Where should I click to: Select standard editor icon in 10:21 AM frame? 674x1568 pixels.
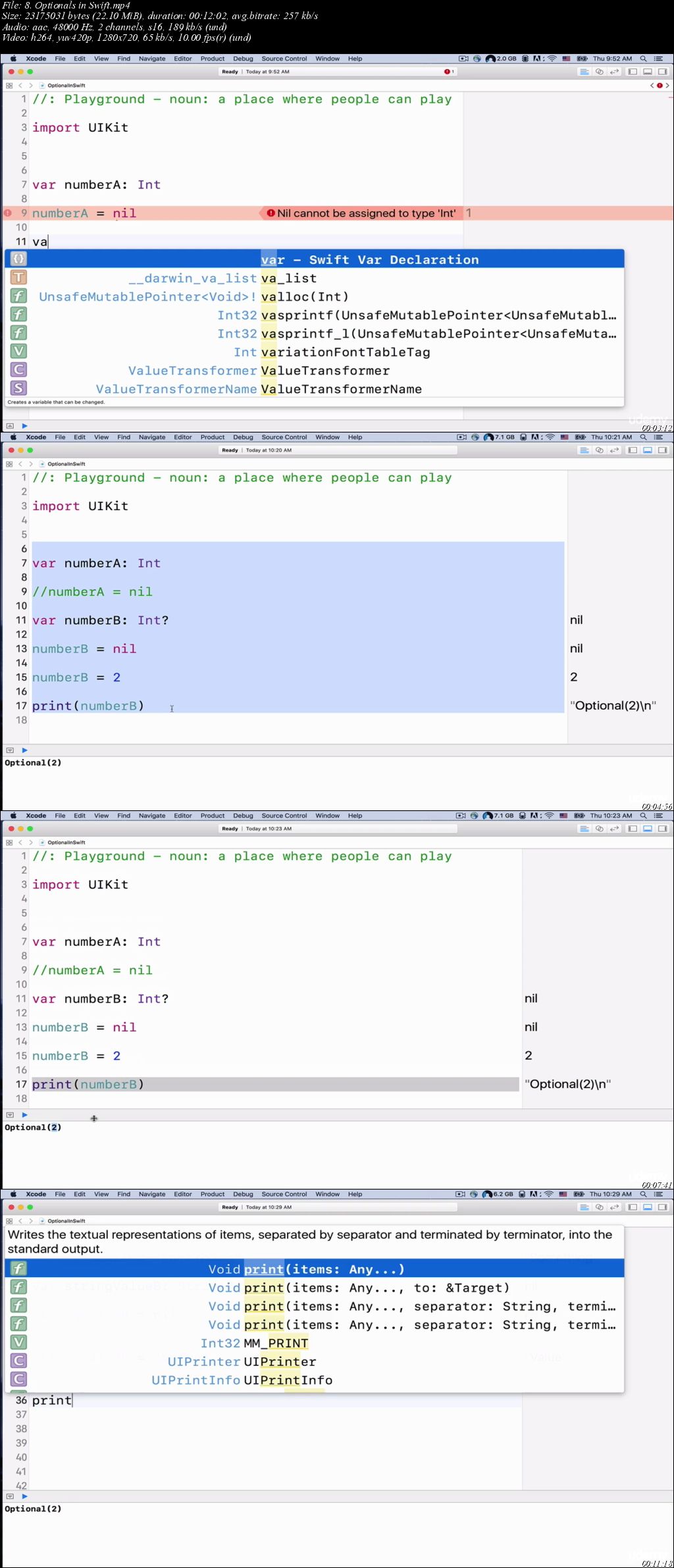(584, 450)
